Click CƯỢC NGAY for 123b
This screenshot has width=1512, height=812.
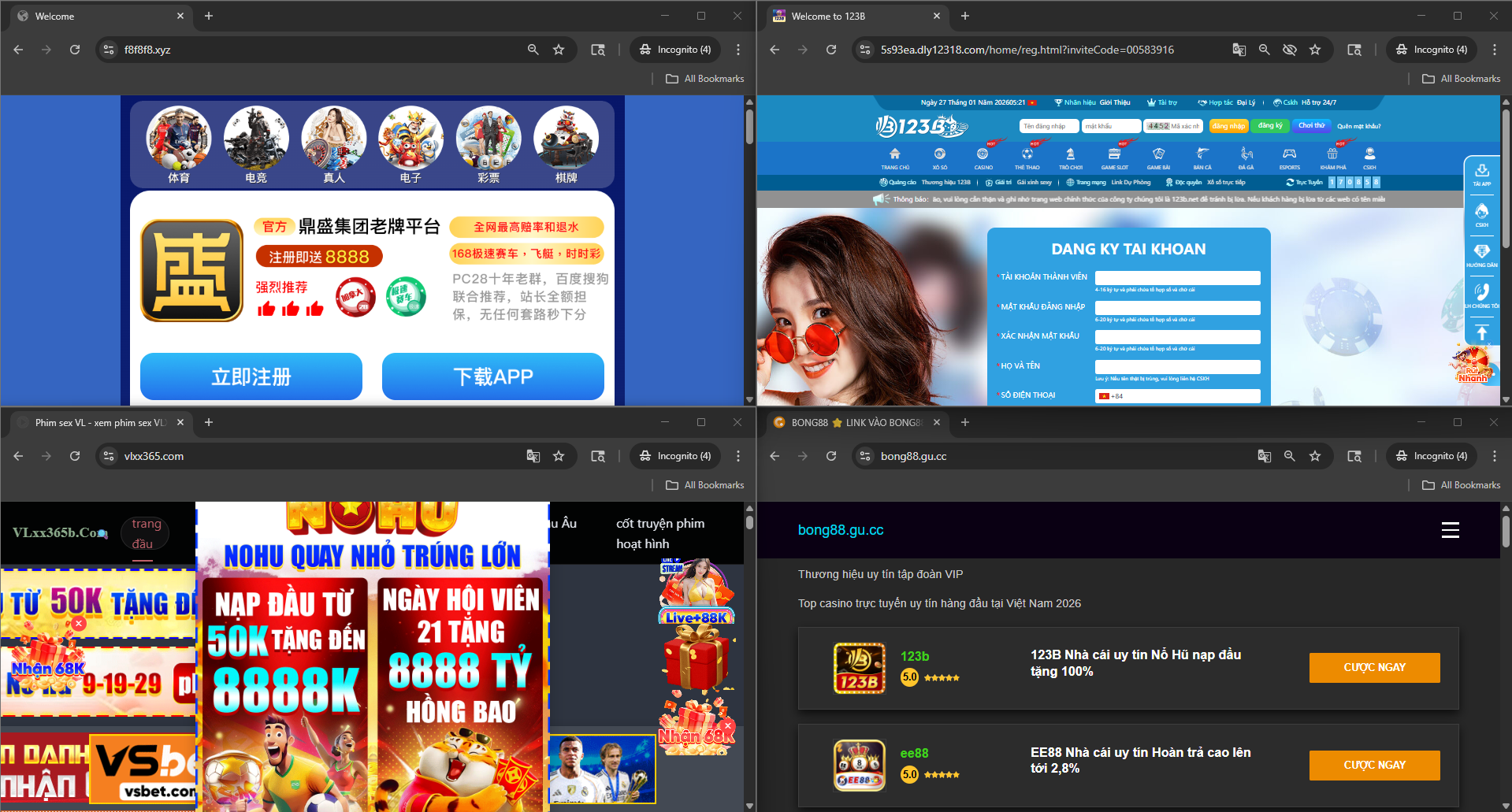click(x=1375, y=668)
